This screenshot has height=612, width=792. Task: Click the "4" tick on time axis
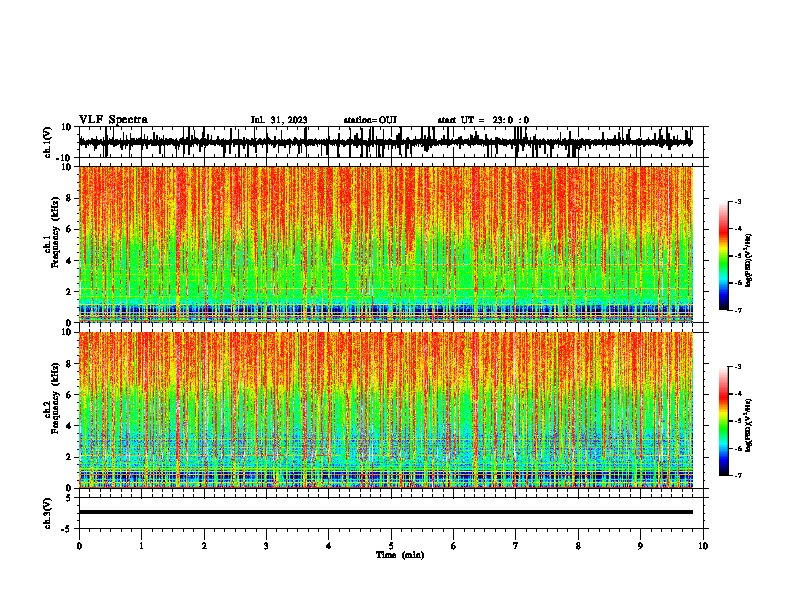coord(329,546)
